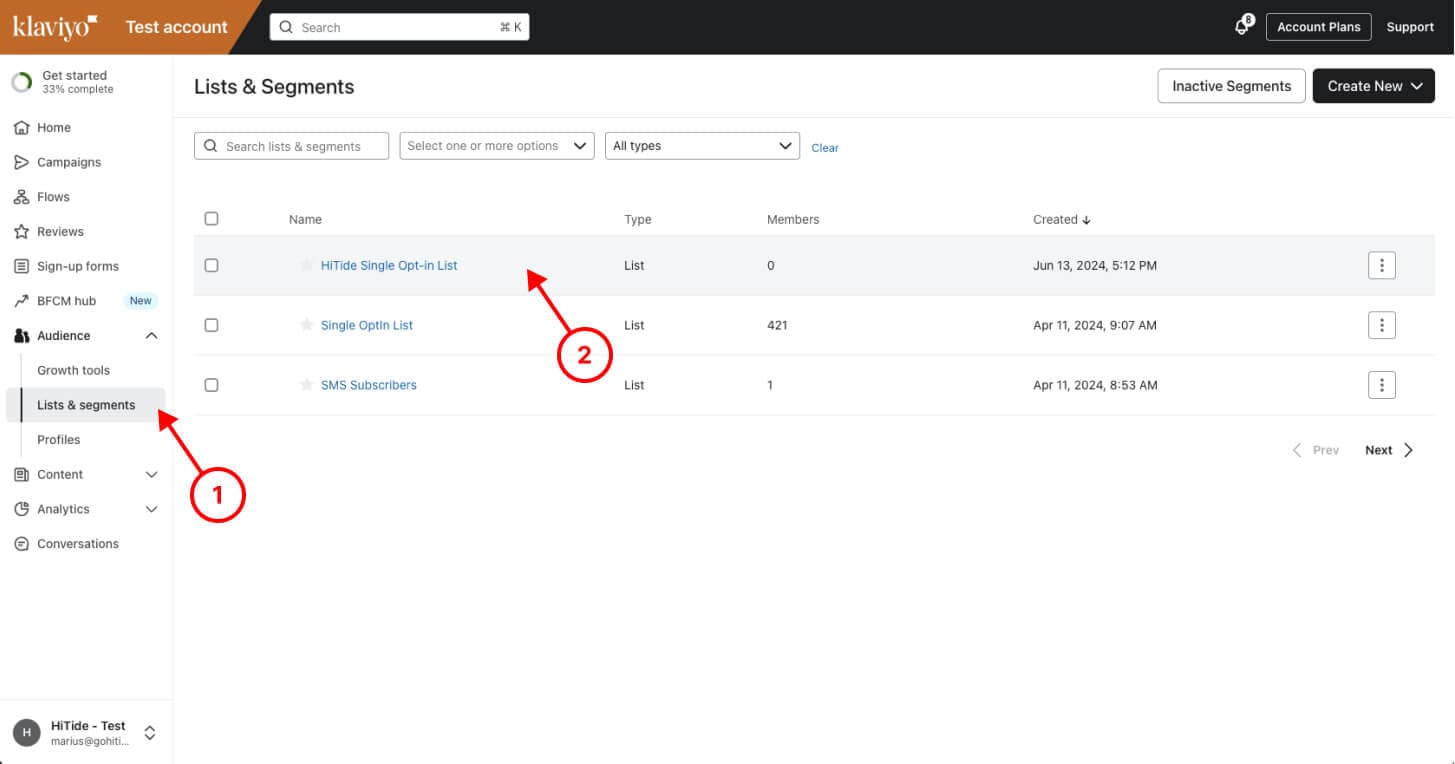1455x764 pixels.
Task: Click the Analytics pie chart icon
Action: [21, 509]
